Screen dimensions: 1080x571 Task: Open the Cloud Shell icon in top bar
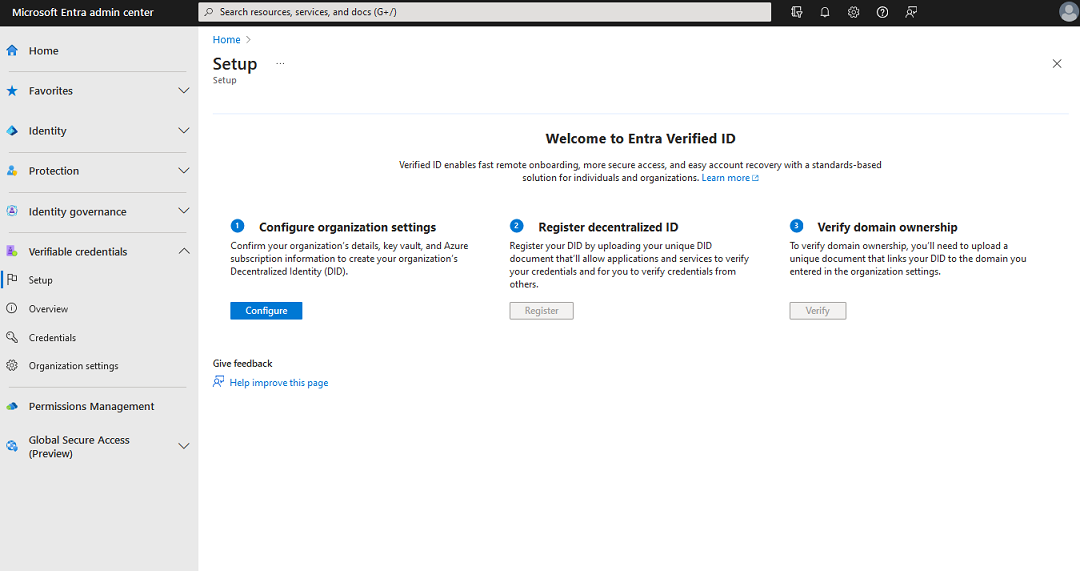pyautogui.click(x=796, y=12)
